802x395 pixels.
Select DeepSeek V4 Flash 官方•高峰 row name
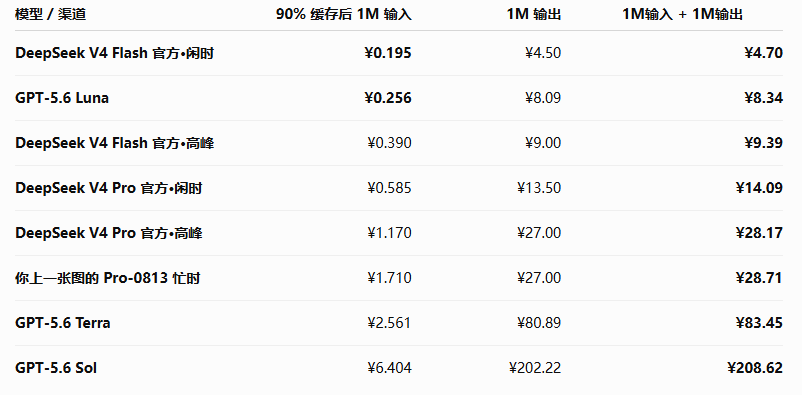click(115, 143)
